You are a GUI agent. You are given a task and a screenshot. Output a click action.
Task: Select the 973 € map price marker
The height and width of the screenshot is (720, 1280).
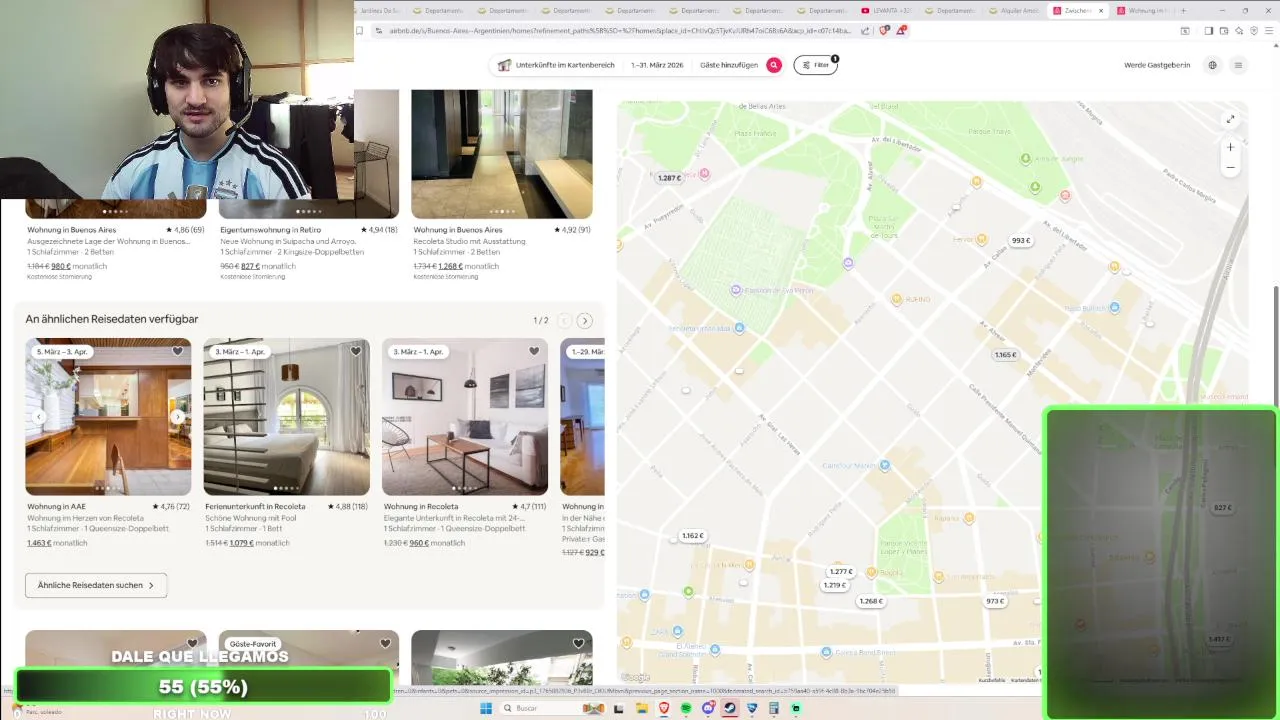point(995,601)
